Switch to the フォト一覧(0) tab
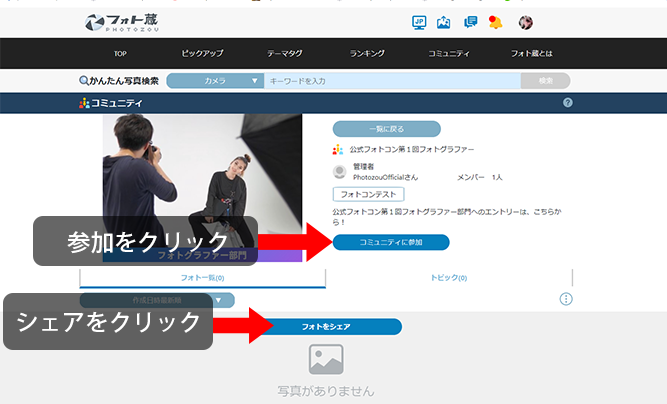 coord(202,278)
